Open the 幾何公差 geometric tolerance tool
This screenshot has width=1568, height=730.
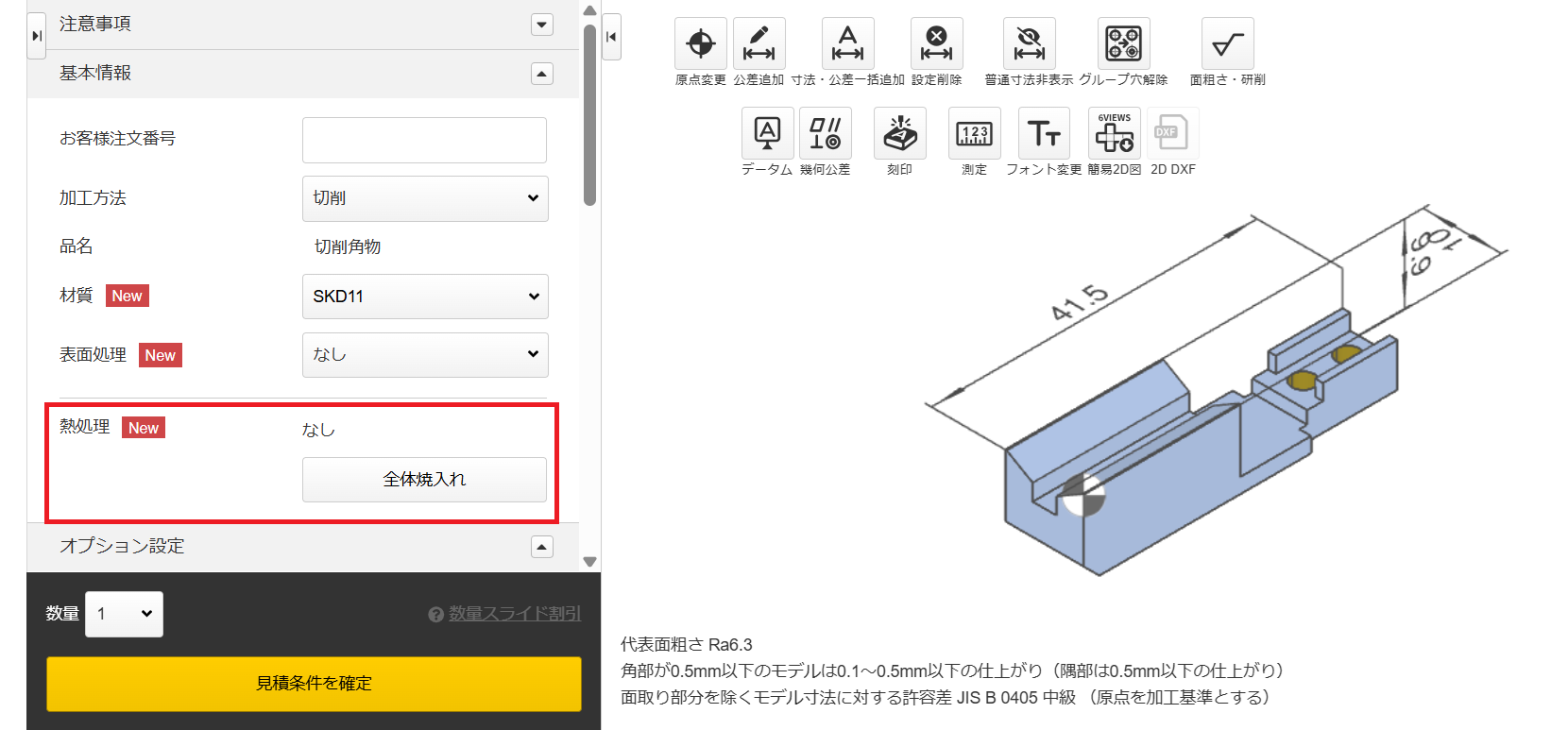click(825, 133)
